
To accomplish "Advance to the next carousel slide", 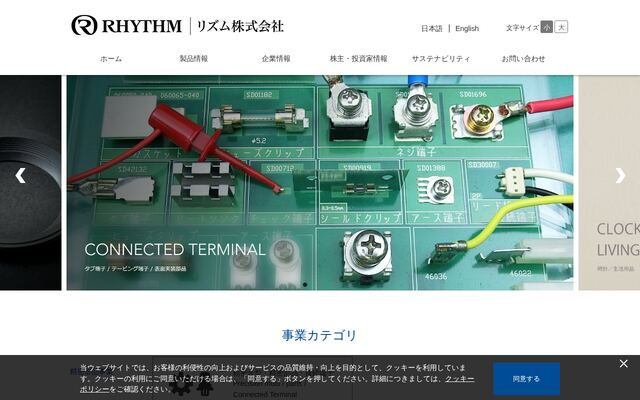I will coord(620,176).
